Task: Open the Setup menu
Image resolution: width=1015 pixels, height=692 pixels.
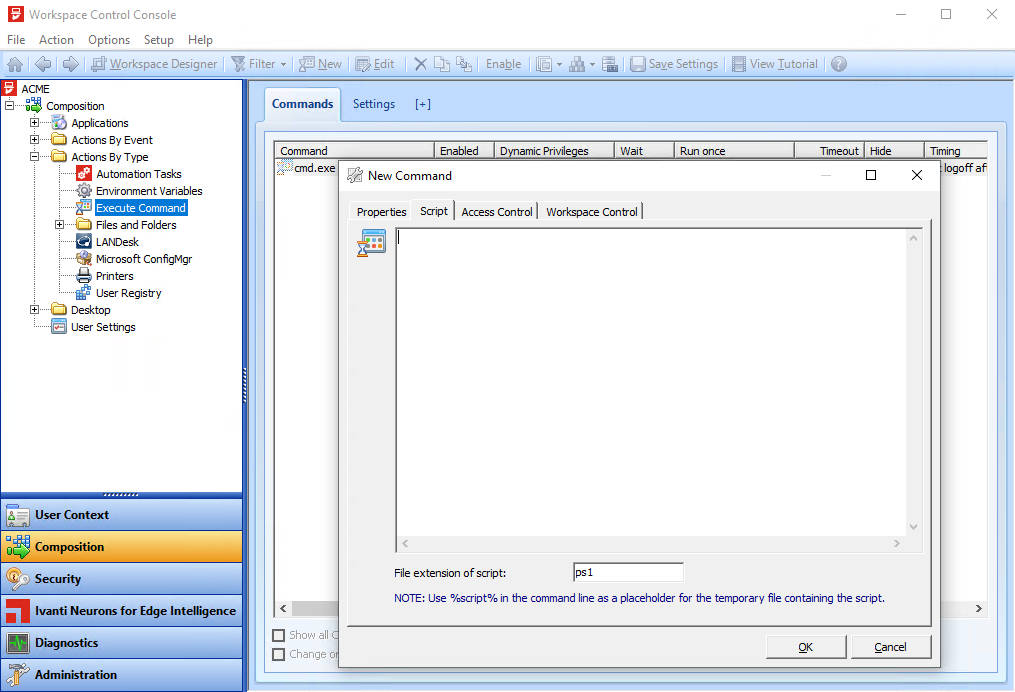Action: tap(159, 39)
